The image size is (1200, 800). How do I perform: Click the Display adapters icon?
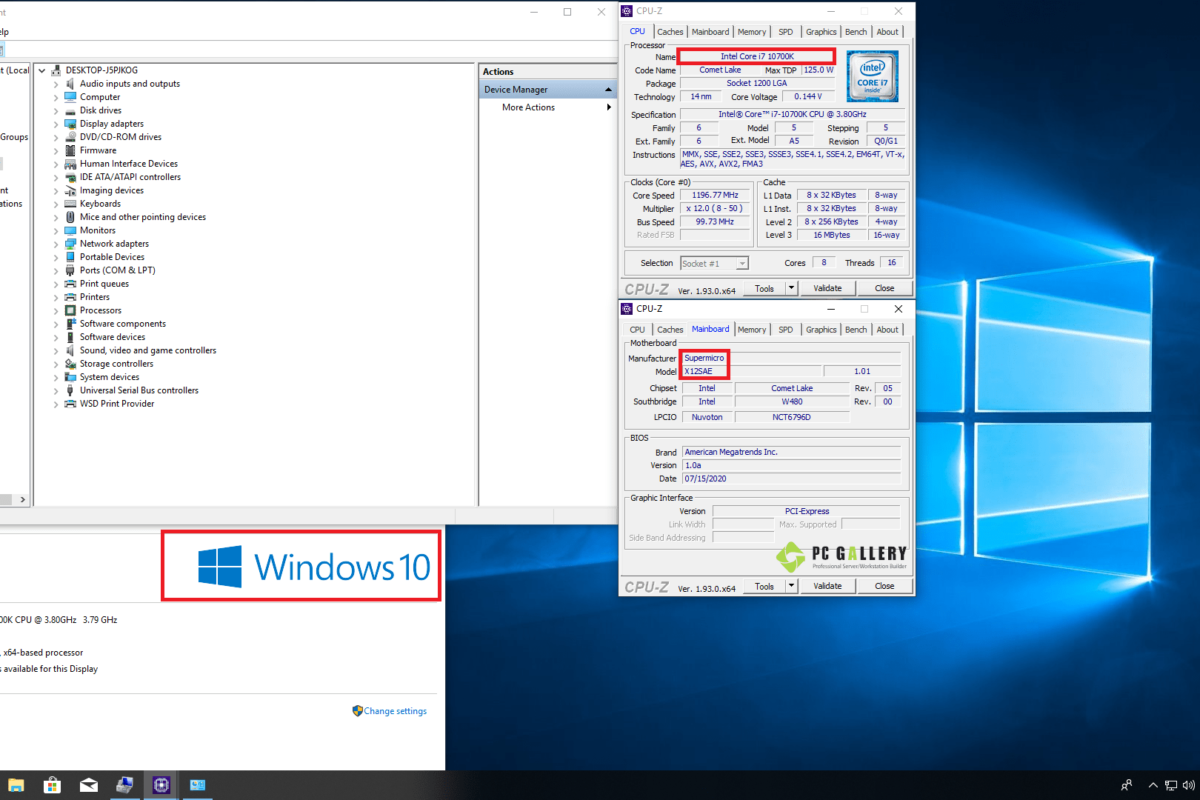[71, 124]
